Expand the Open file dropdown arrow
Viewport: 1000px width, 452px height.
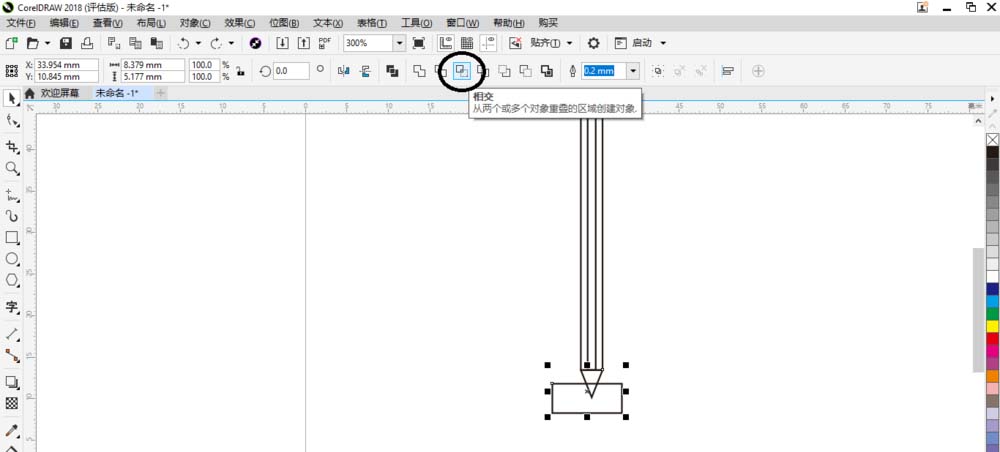point(47,43)
